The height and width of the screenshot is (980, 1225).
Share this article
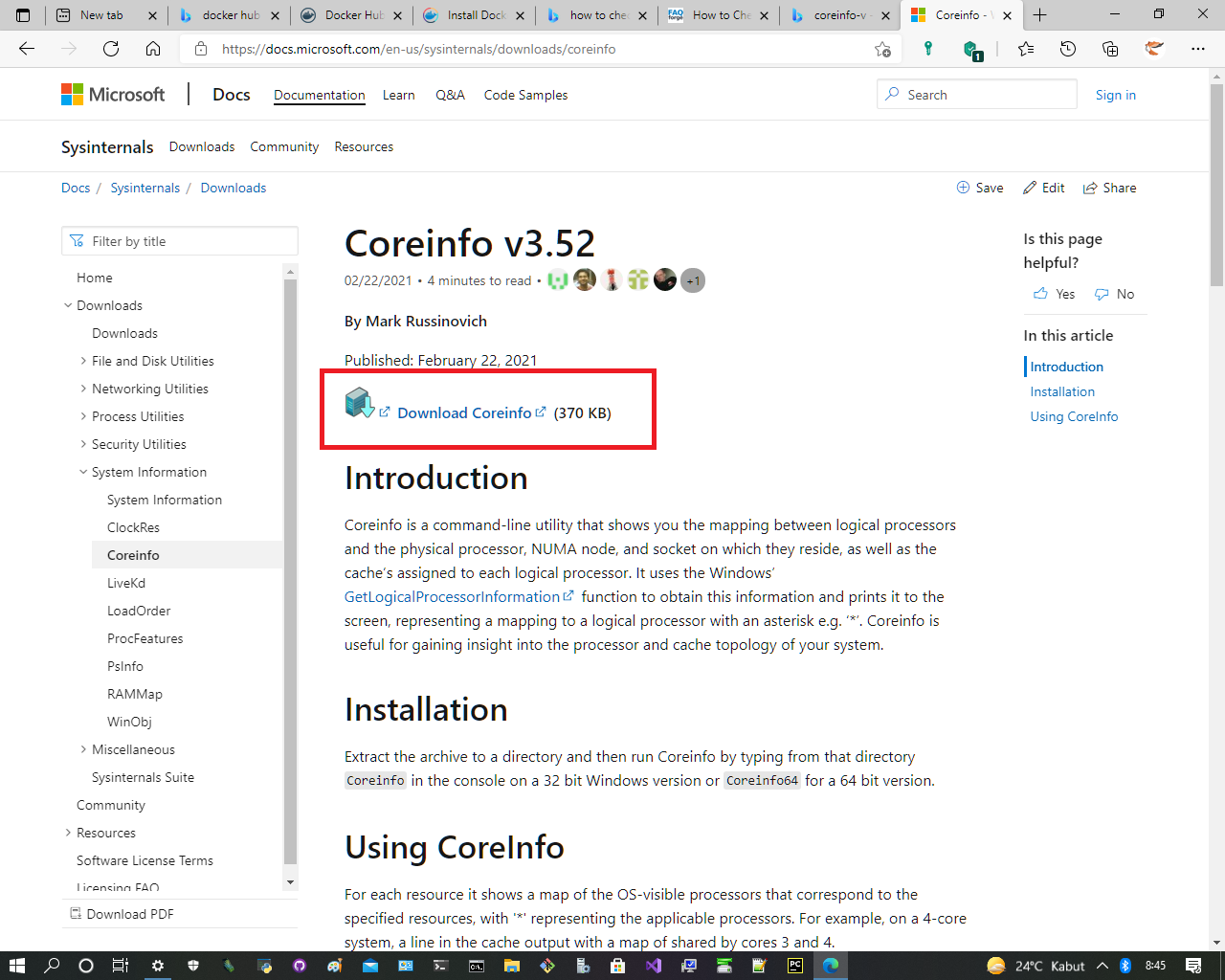[x=1109, y=188]
